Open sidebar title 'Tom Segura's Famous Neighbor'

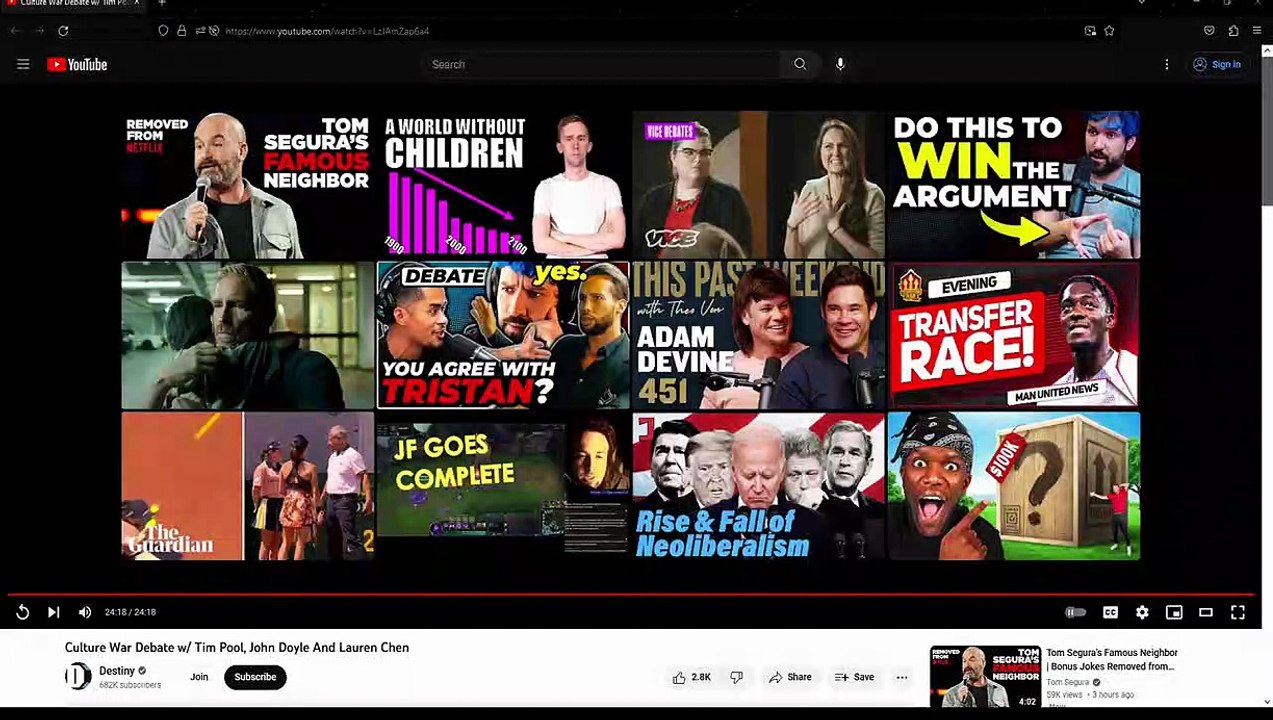1111,659
